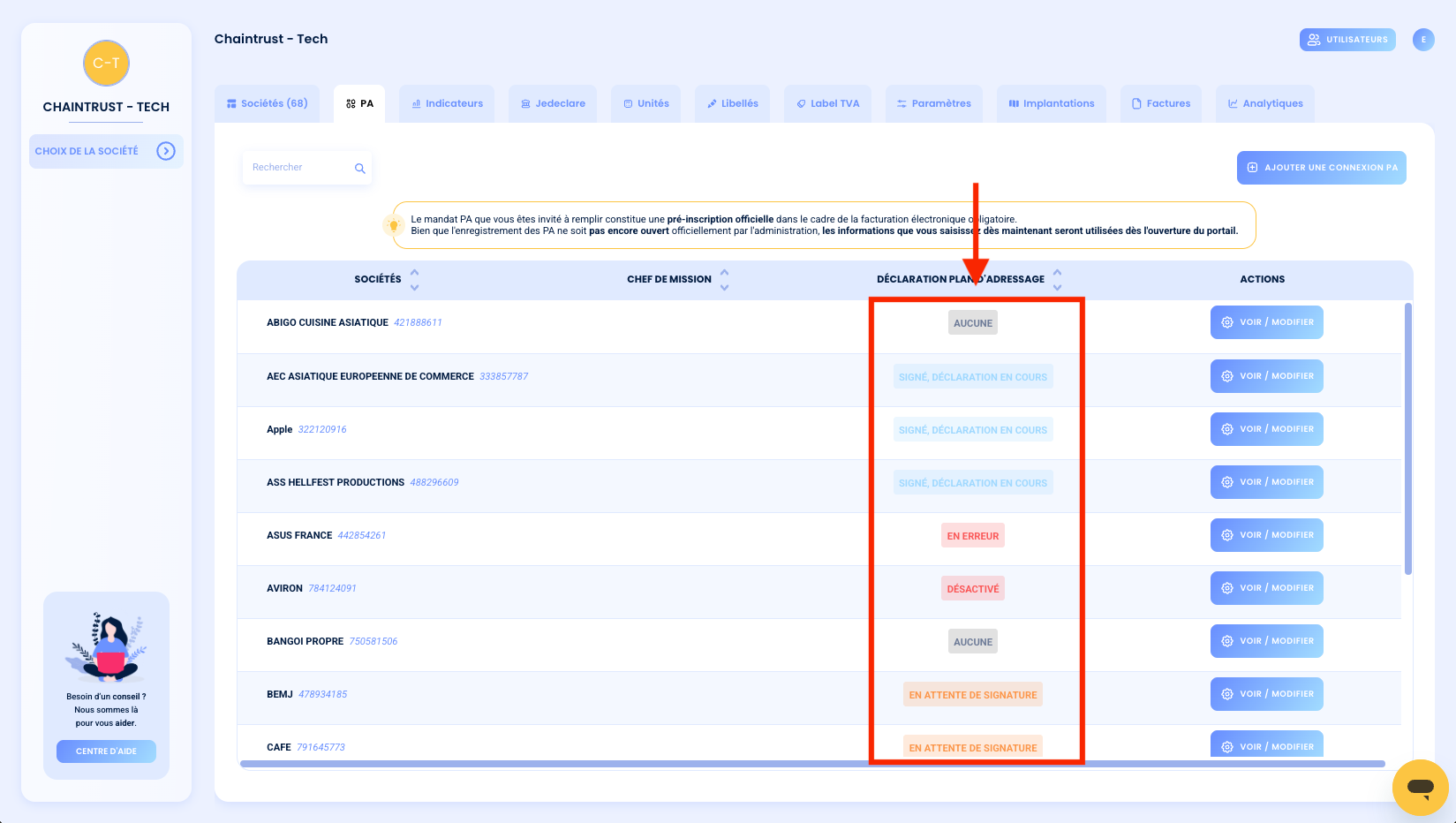Click AUCUNE status badge for ABIGO CUISINE ASIATIQUE
Image resolution: width=1456 pixels, height=823 pixels.
click(973, 323)
